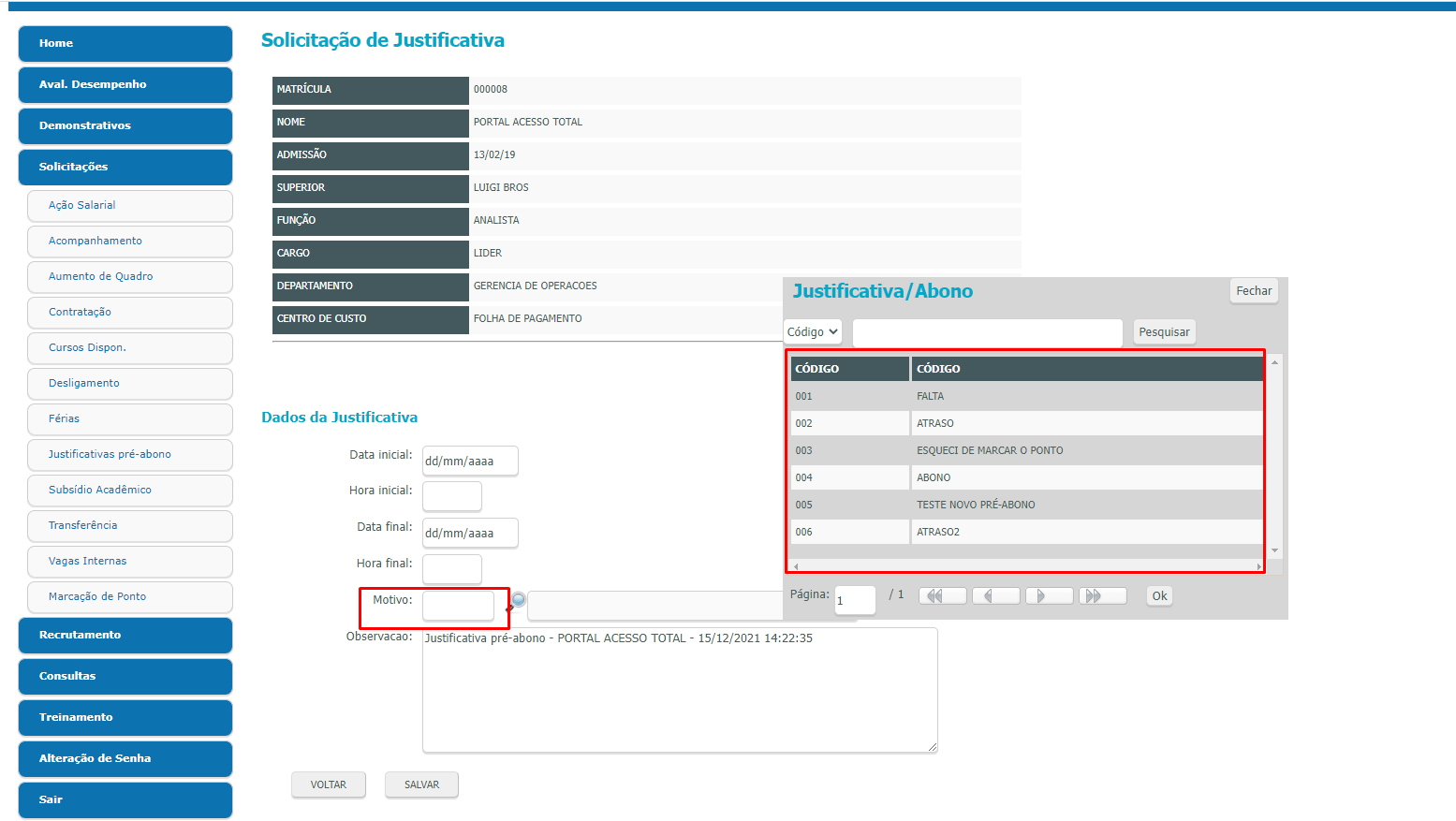Open the Vagas Internas submenu
Viewport: 1456px width, 821px height.
click(x=130, y=561)
